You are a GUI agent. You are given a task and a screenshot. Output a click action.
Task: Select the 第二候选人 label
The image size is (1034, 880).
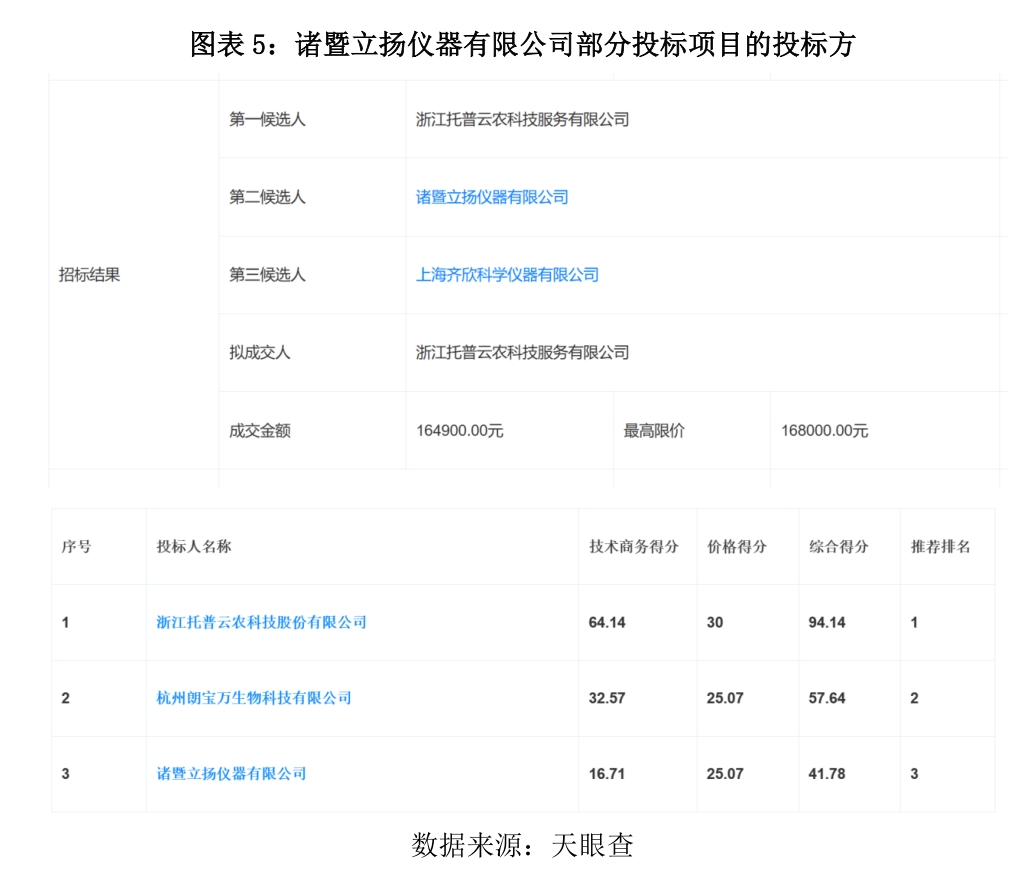coord(267,197)
